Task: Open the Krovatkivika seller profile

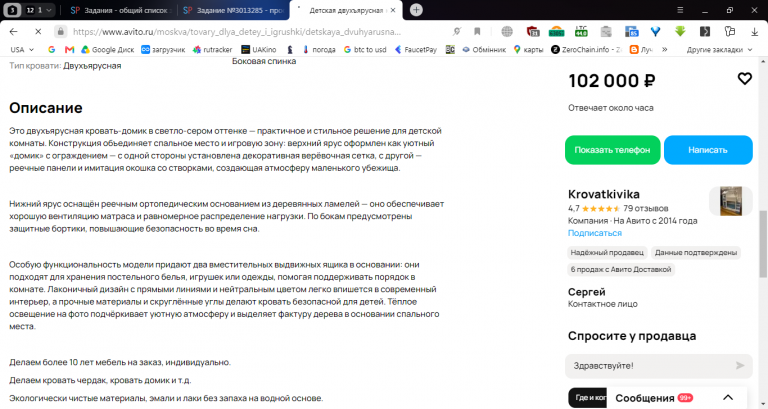Action: click(x=603, y=194)
